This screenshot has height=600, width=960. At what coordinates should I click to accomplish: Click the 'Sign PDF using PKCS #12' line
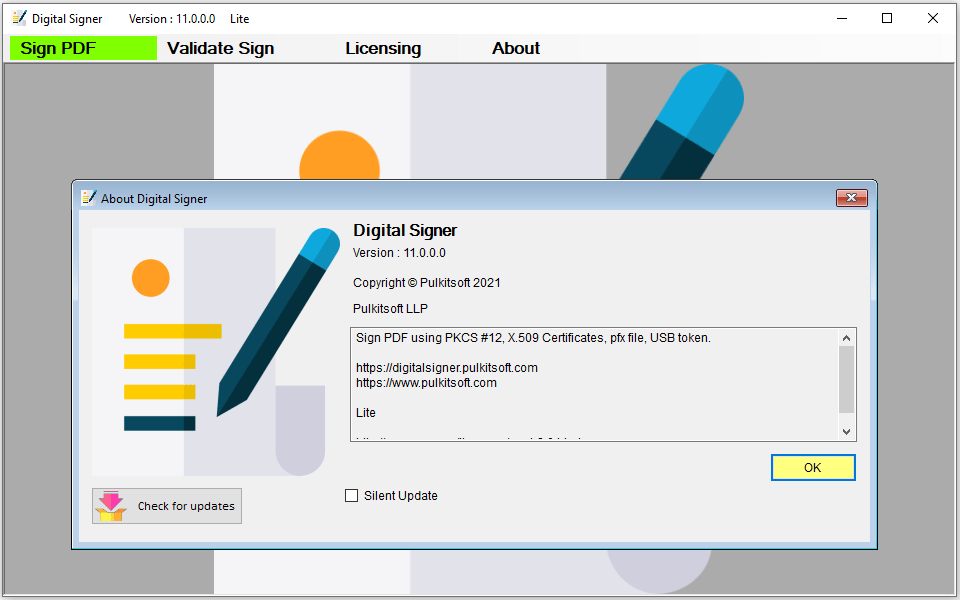click(533, 338)
